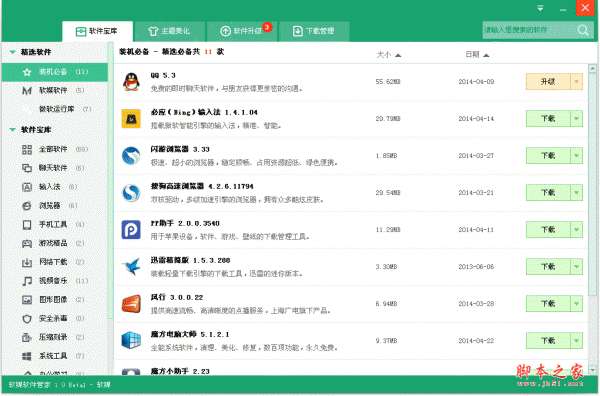Click the 迅雷精简版 bird icon
600x396 pixels.
tap(131, 267)
